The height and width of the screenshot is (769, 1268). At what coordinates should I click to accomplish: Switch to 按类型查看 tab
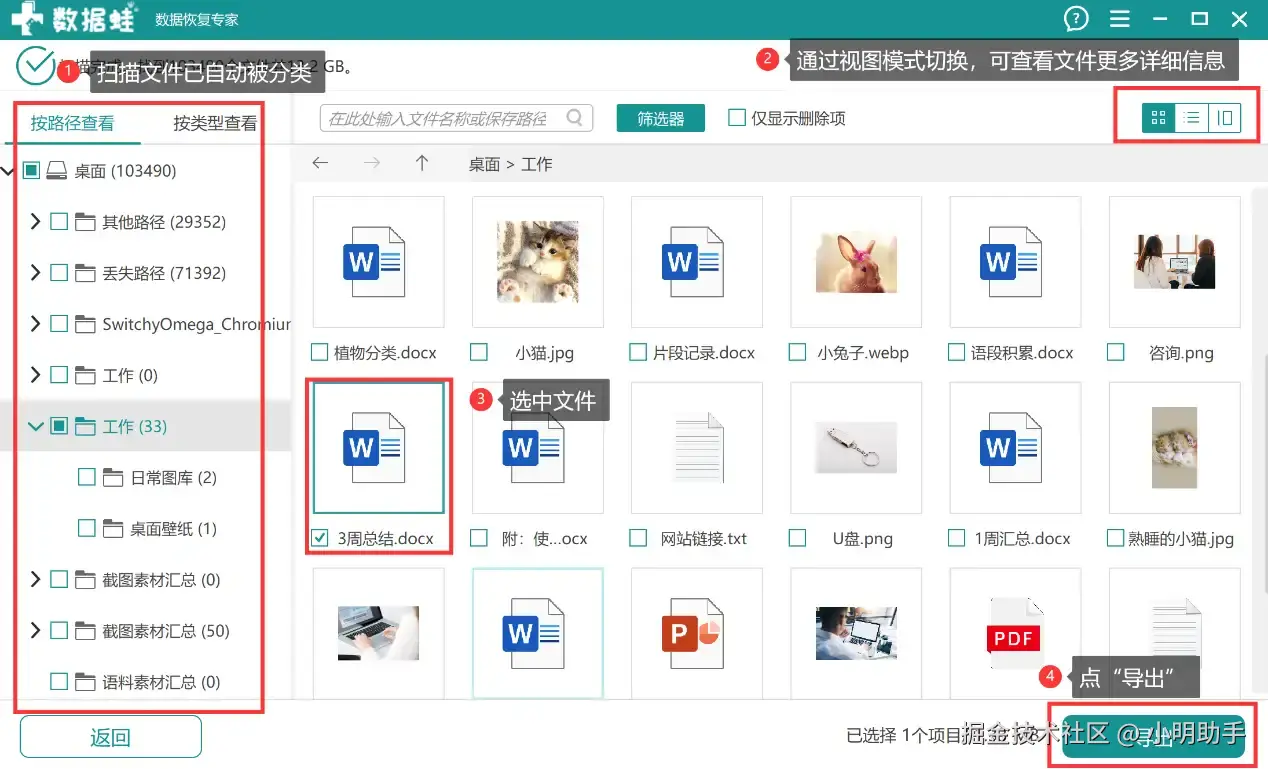pos(215,123)
